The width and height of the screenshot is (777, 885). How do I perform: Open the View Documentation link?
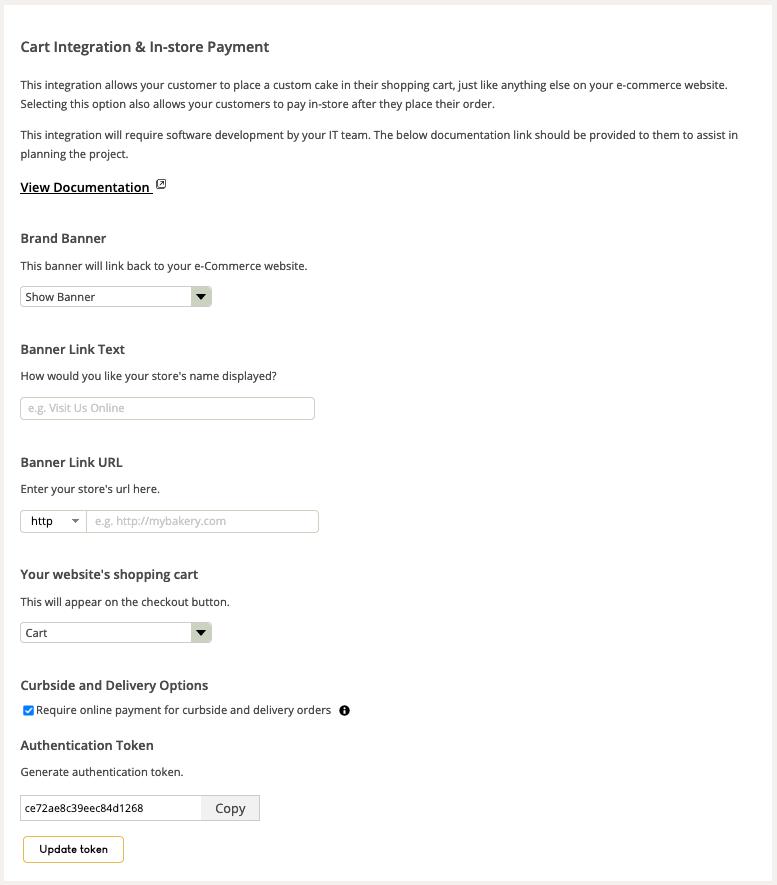point(84,187)
